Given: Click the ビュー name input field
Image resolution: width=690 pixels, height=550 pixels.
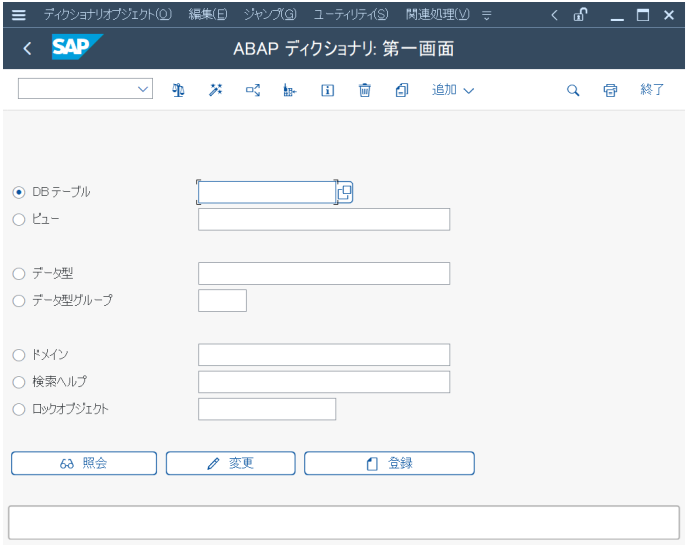Looking at the screenshot, I should click(x=324, y=220).
